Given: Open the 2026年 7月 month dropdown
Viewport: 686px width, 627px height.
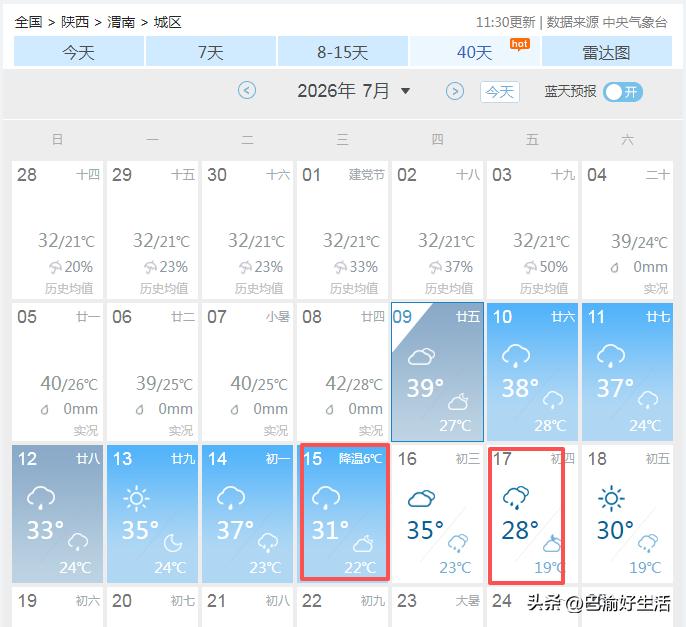Looking at the screenshot, I should 354,91.
